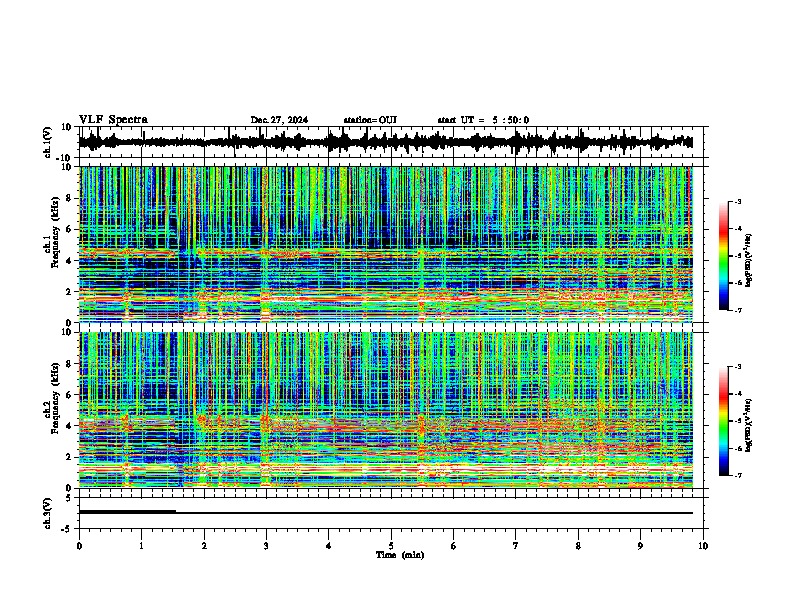The height and width of the screenshot is (612, 792).
Task: Select the date text "Dec. 27, 2024"
Action: pyautogui.click(x=279, y=120)
